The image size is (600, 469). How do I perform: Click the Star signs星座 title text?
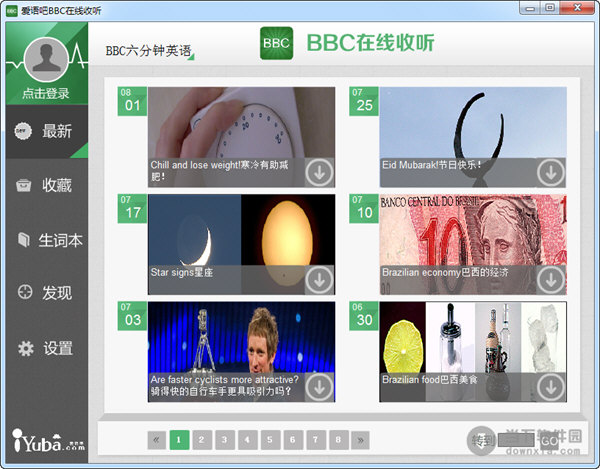pos(182,272)
